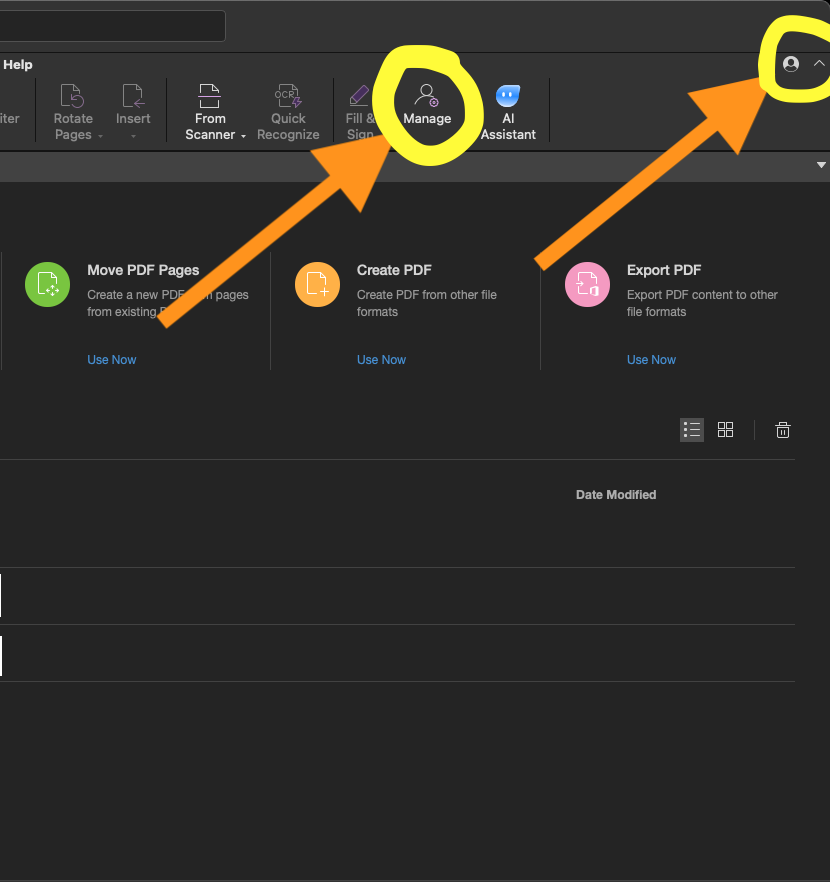The height and width of the screenshot is (882, 830).
Task: Open the Help menu tab
Action: click(18, 65)
